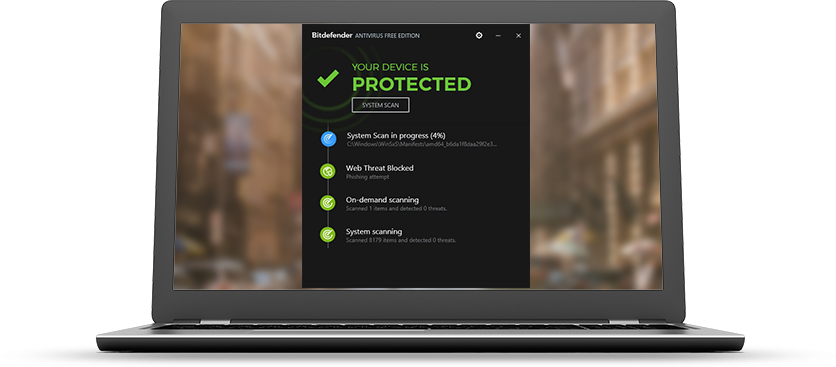Click the SYSTEM SCAN button
This screenshot has height=367, width=836.
click(380, 105)
